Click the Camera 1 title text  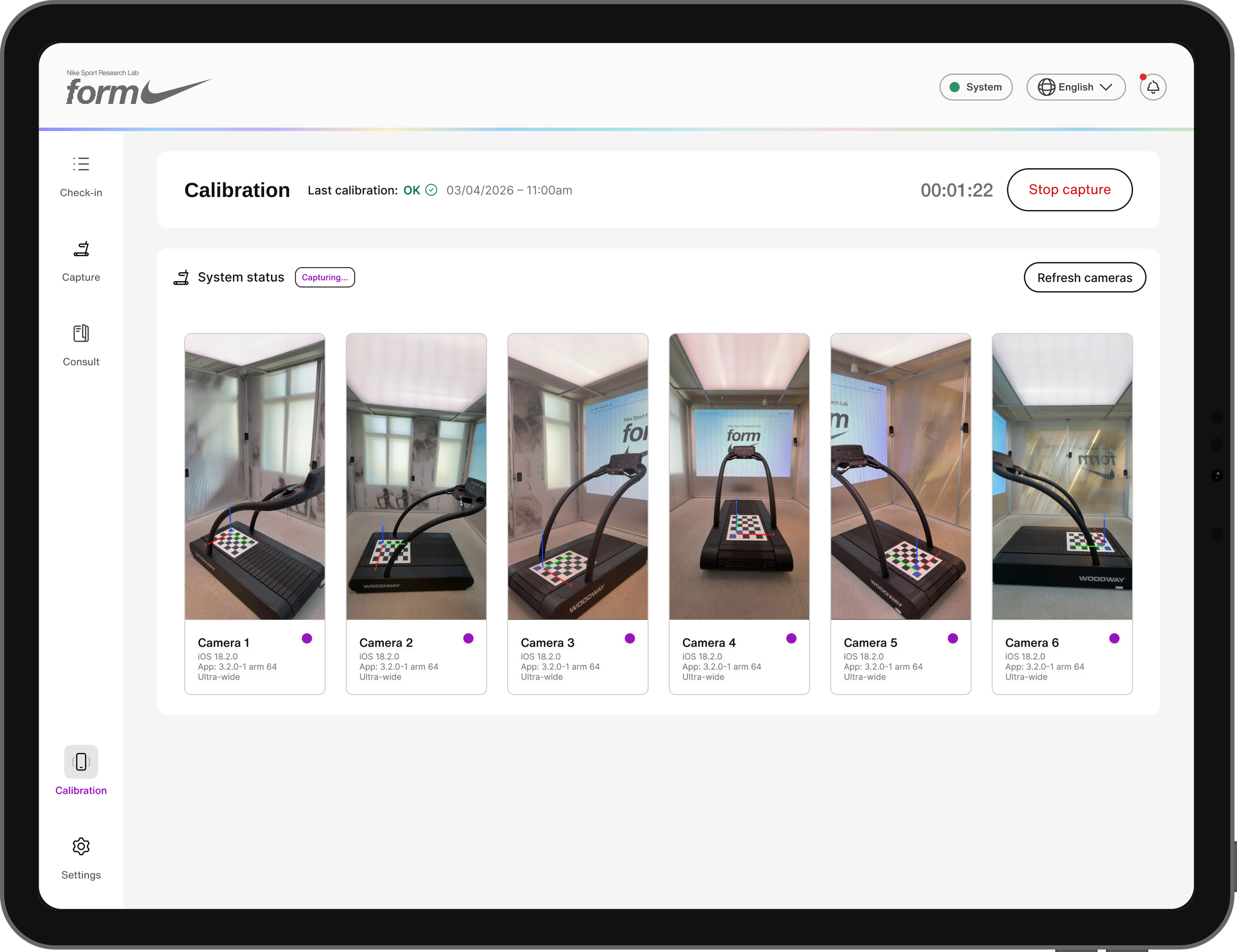point(223,643)
